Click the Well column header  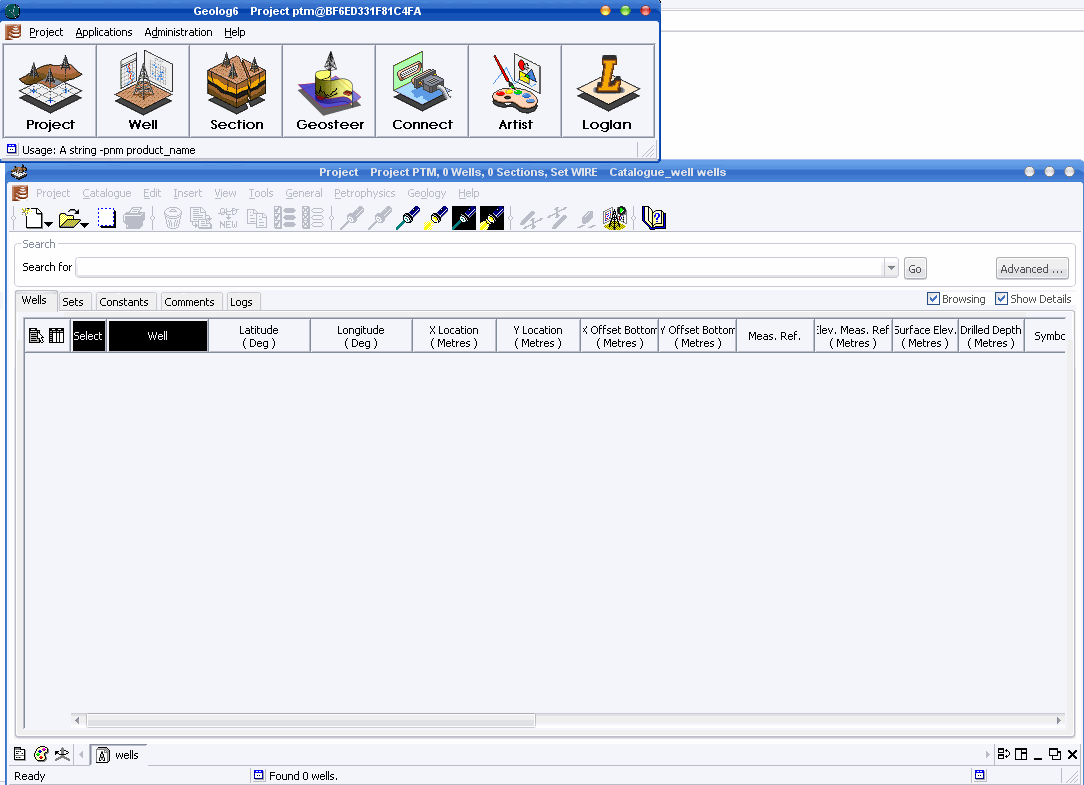pos(158,336)
